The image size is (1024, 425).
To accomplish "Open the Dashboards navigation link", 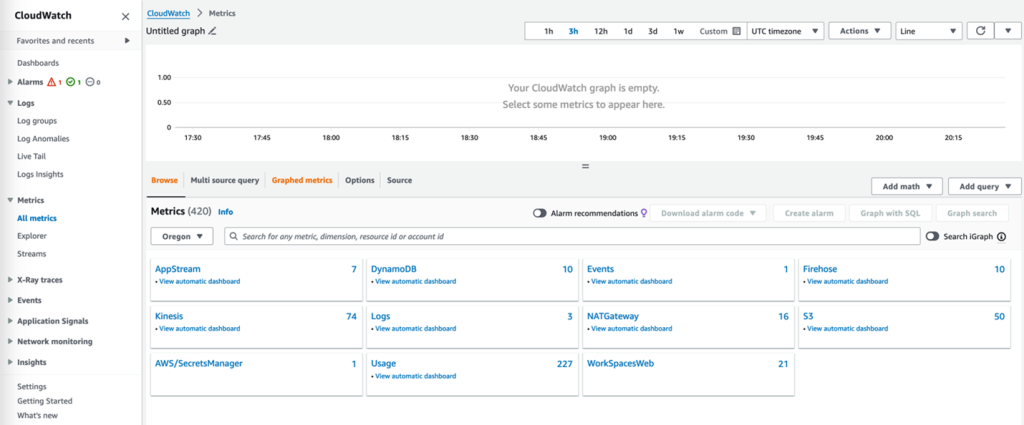I will pyautogui.click(x=38, y=63).
